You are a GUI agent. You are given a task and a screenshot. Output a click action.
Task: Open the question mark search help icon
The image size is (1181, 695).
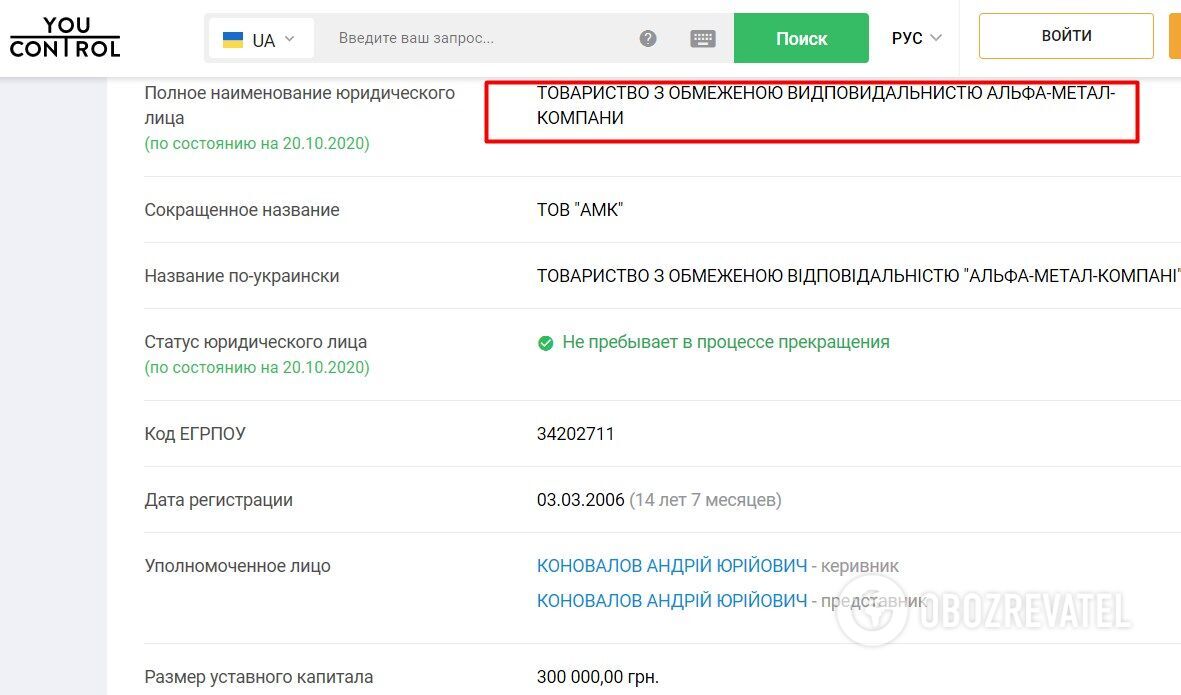coord(647,38)
